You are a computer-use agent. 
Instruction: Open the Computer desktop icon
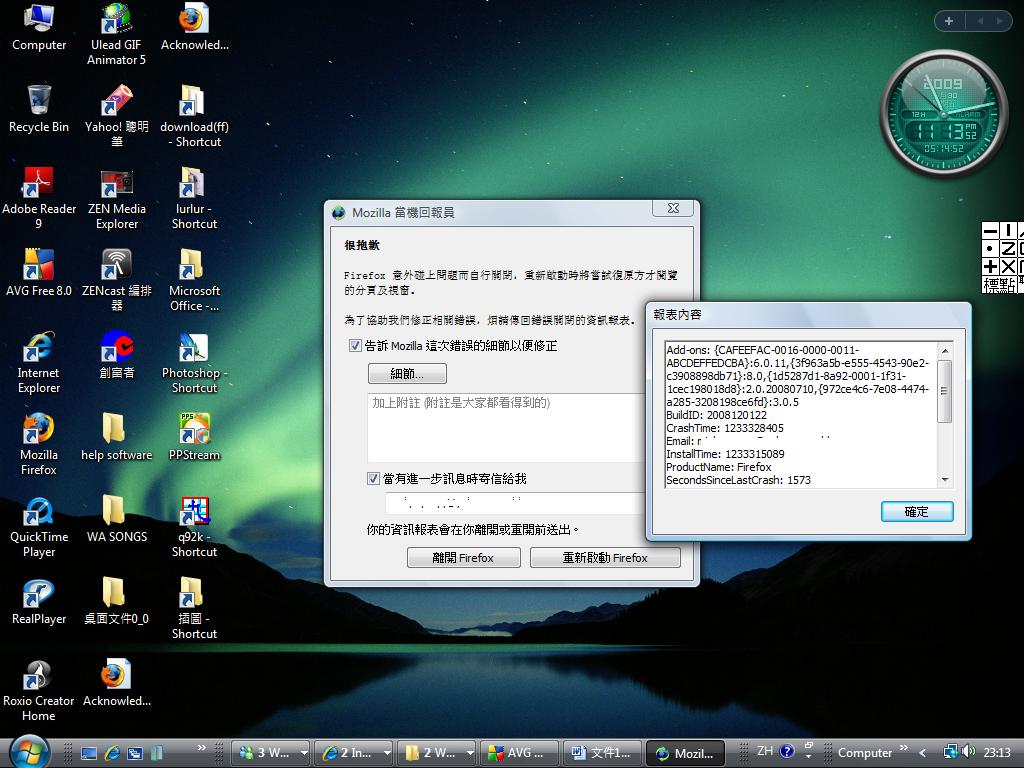[39, 27]
